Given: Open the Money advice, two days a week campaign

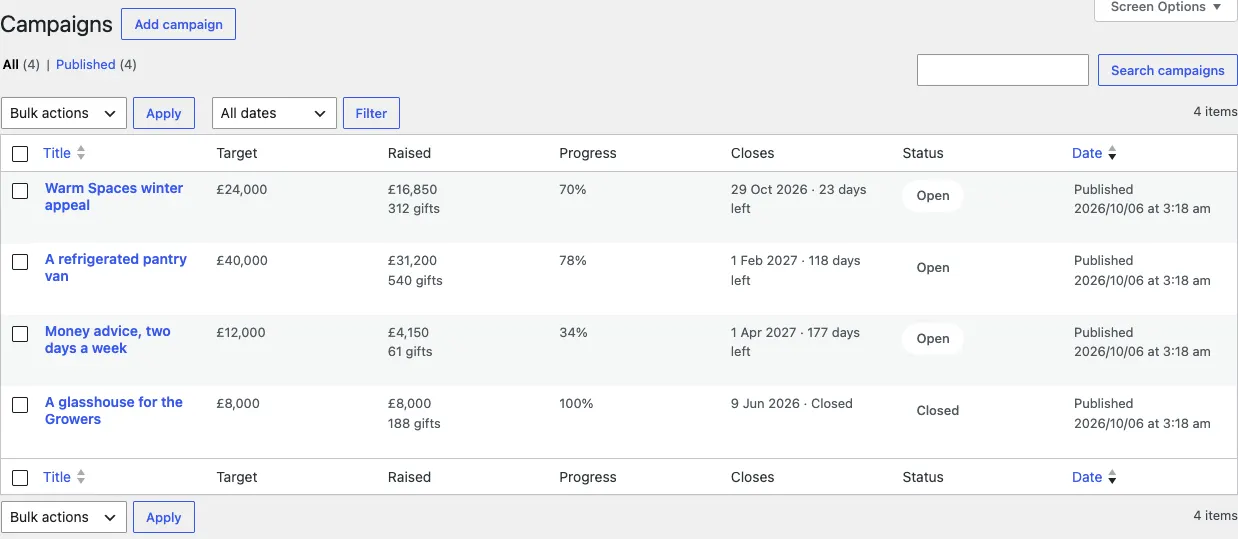Looking at the screenshot, I should (x=108, y=339).
